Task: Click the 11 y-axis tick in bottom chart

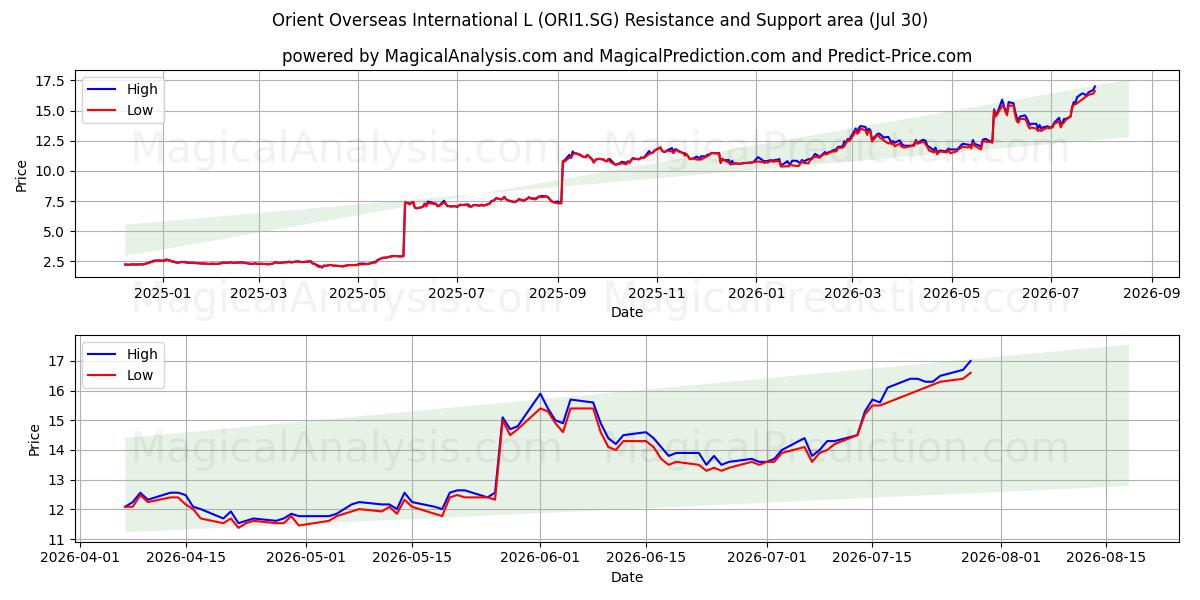Action: tap(59, 540)
